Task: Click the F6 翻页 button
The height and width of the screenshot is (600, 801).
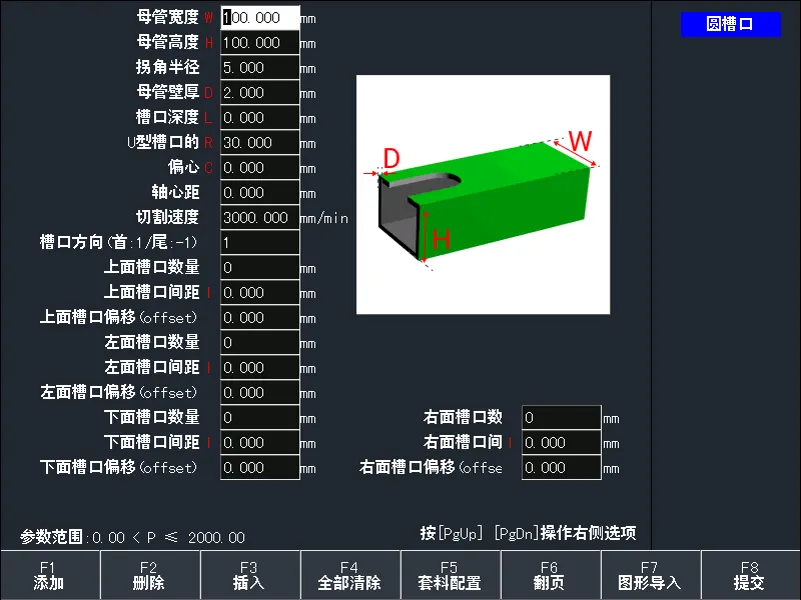Action: click(551, 575)
